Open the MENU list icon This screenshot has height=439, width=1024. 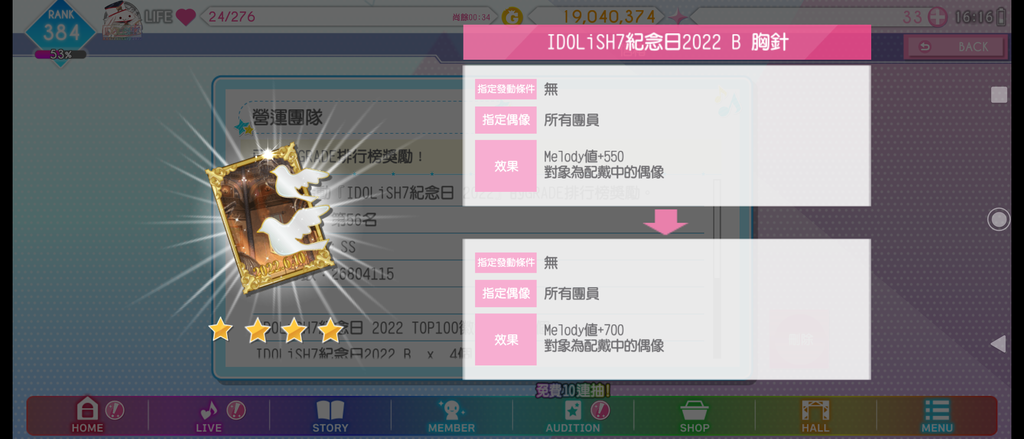(x=937, y=411)
